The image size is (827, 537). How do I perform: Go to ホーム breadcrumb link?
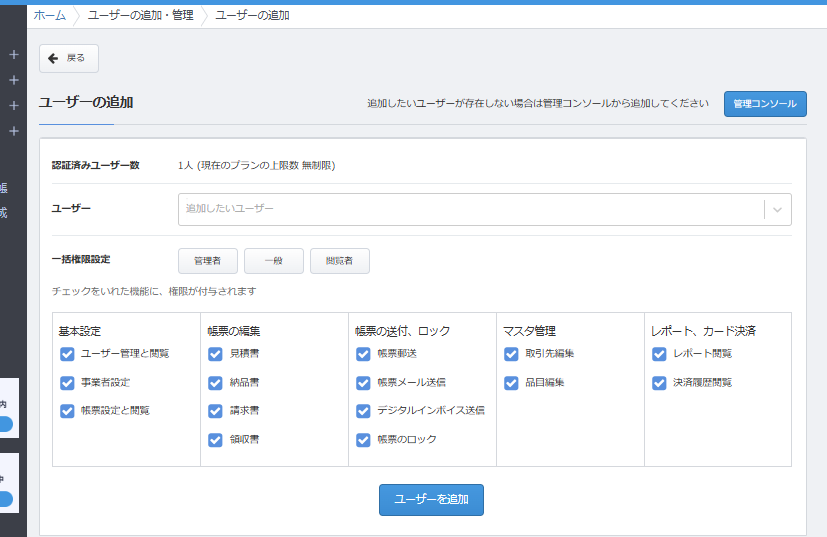tap(50, 15)
